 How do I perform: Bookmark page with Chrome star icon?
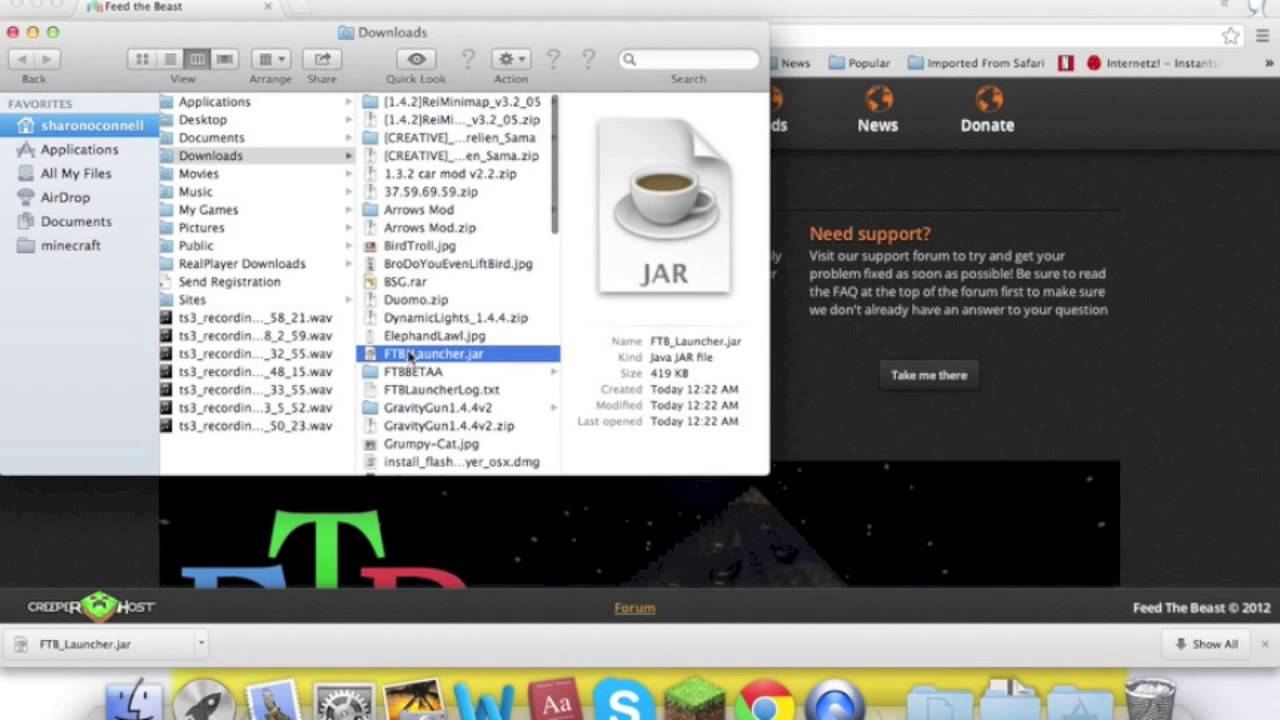pyautogui.click(x=1231, y=36)
